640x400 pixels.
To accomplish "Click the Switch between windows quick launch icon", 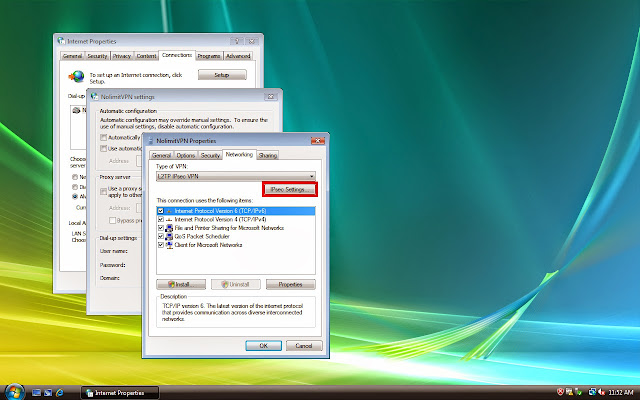I will [48, 393].
